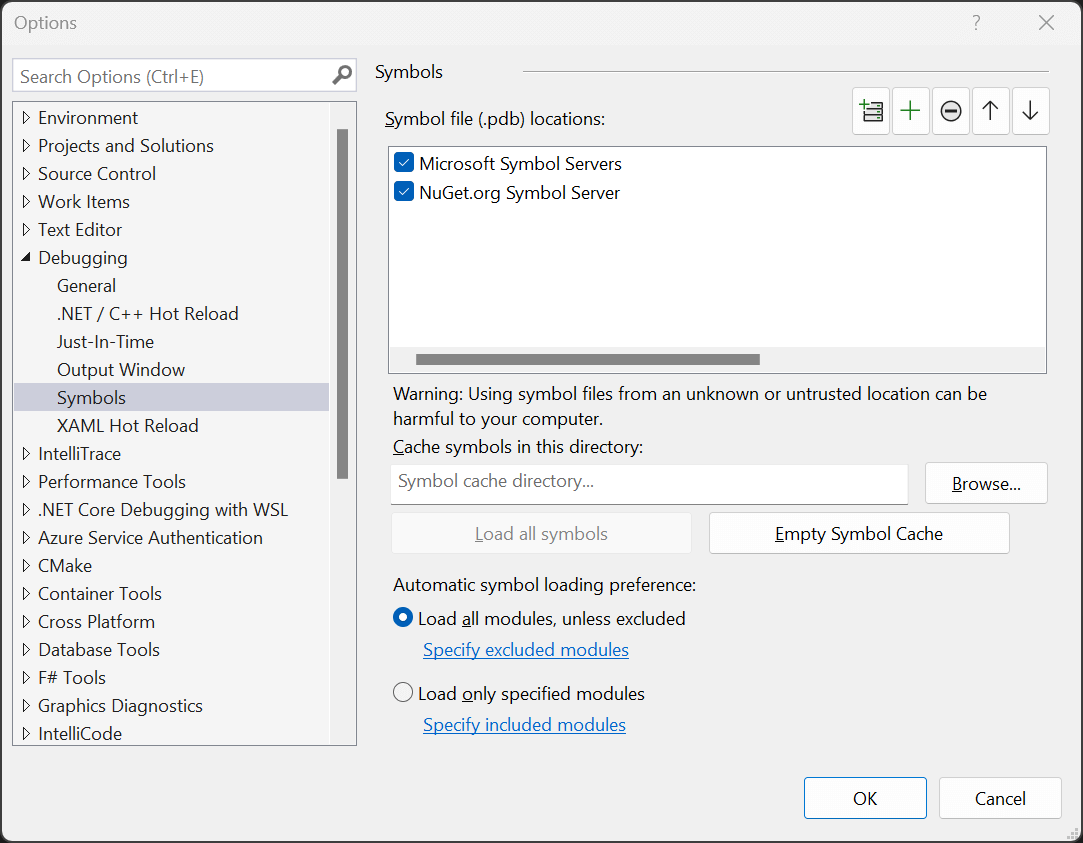
Task: Select XAML Hot Reload in the tree
Action: tap(127, 426)
